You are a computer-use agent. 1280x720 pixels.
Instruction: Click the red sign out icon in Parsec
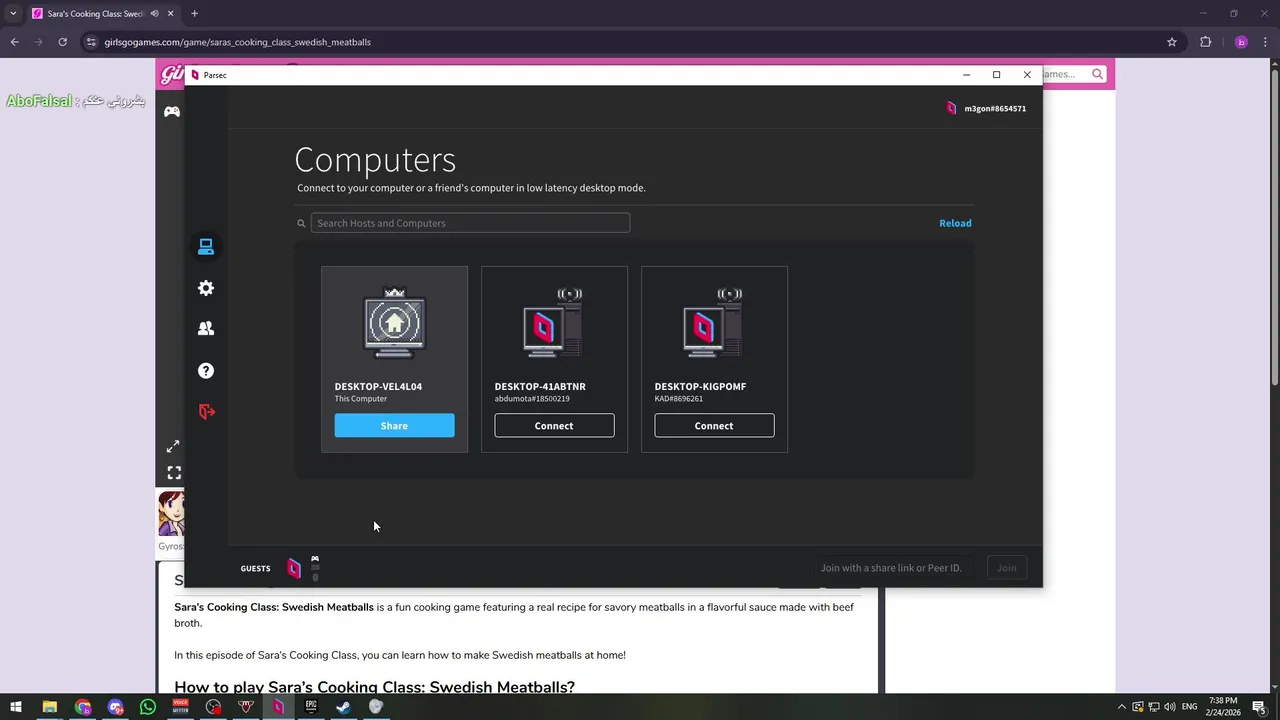[206, 411]
